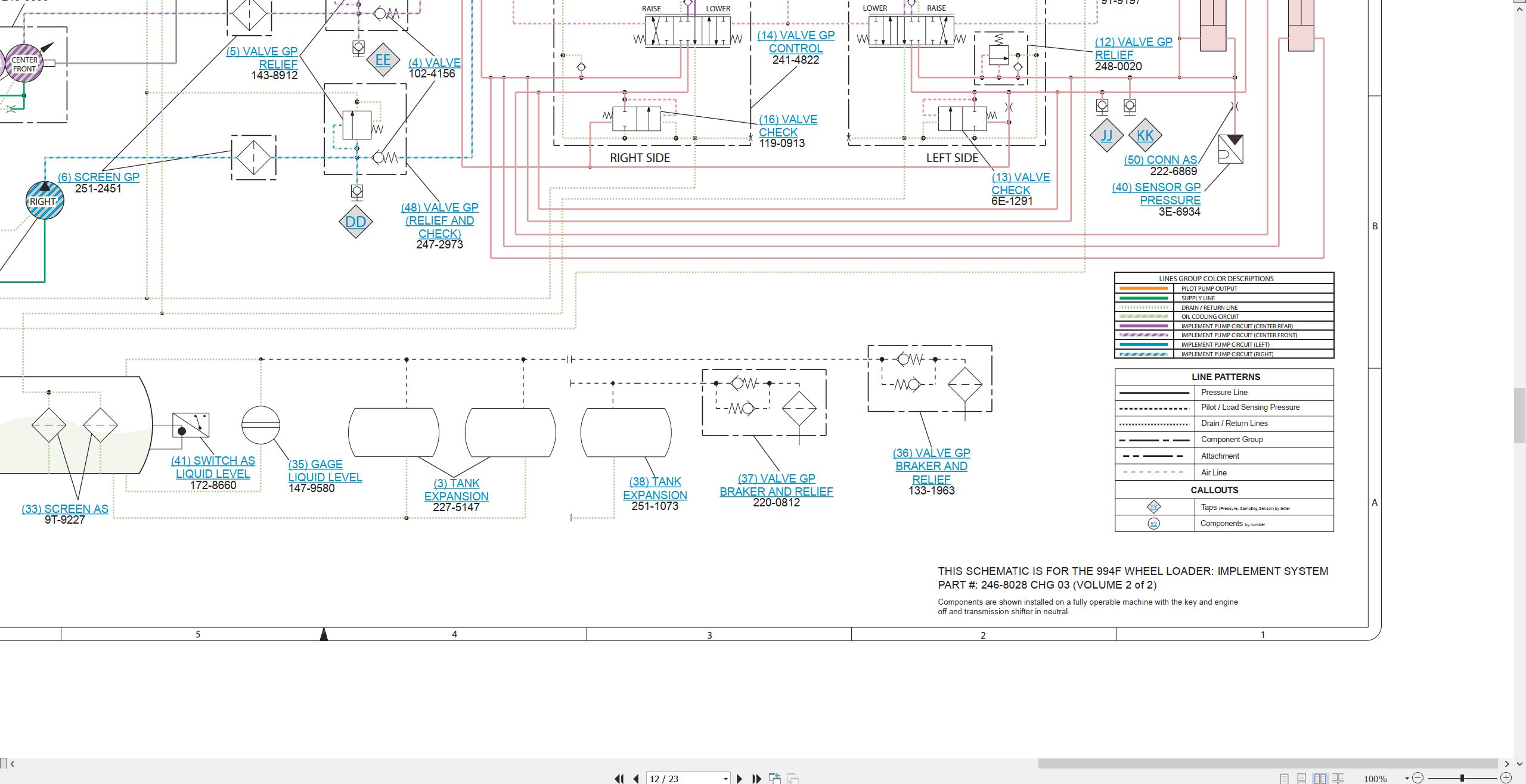Open the (13) VALVE CHECK link
This screenshot has height=784, width=1526.
[x=1021, y=183]
